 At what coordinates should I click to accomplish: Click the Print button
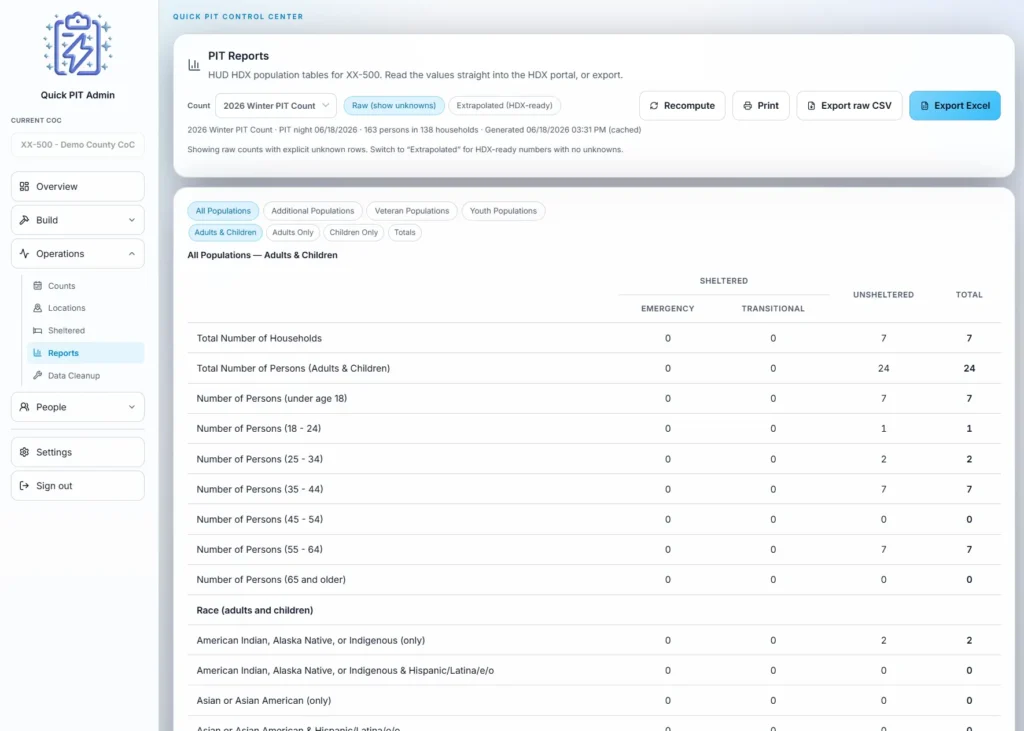761,106
